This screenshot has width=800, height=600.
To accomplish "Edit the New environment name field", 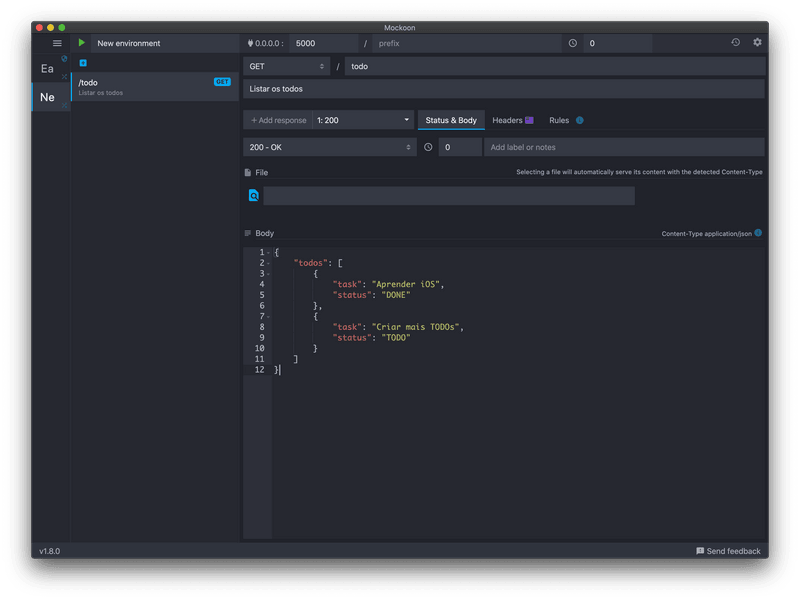I will coord(165,43).
